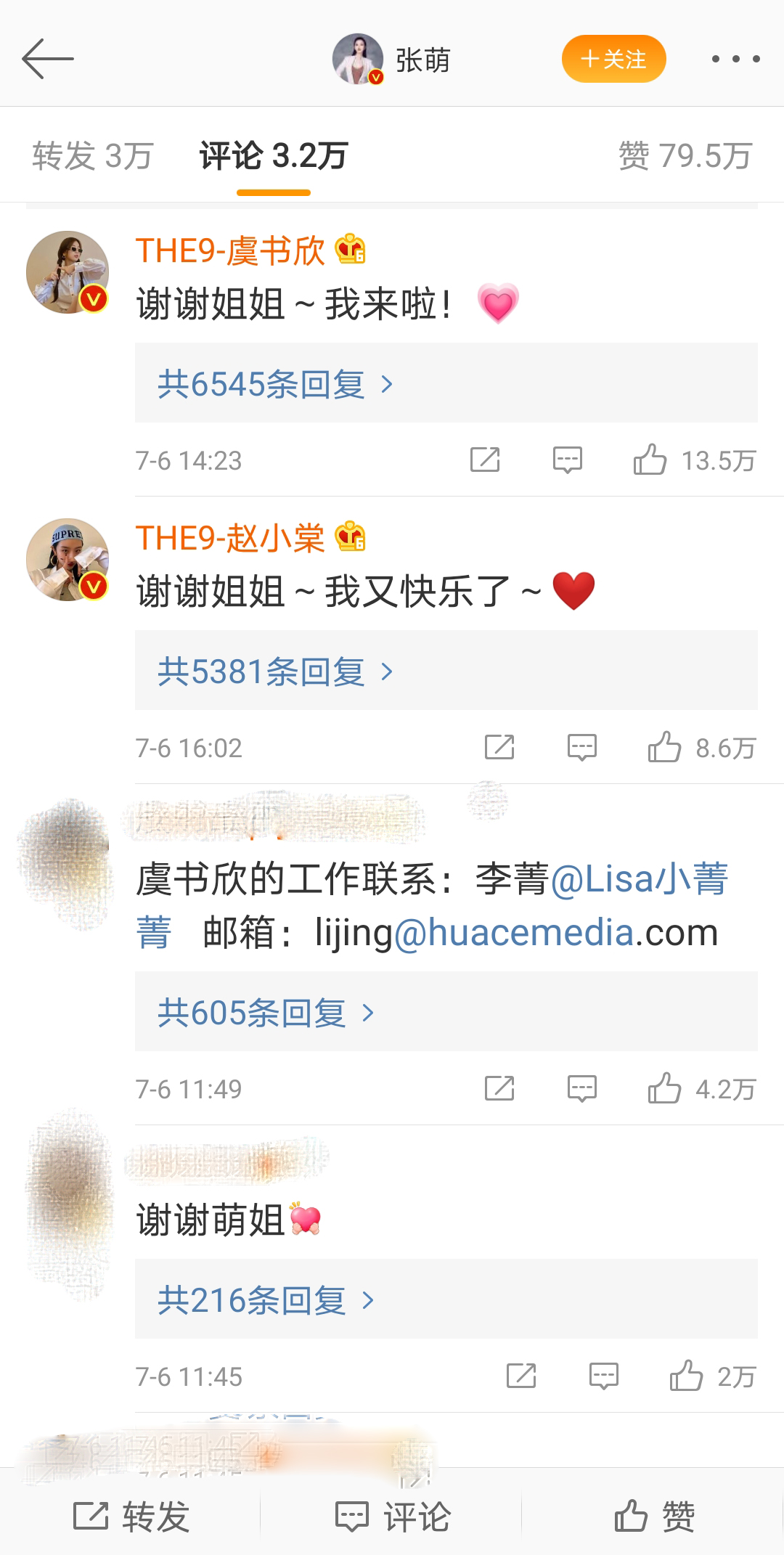Switch to the 转发 3万 tab
Viewport: 784px width, 1555px height.
[93, 156]
